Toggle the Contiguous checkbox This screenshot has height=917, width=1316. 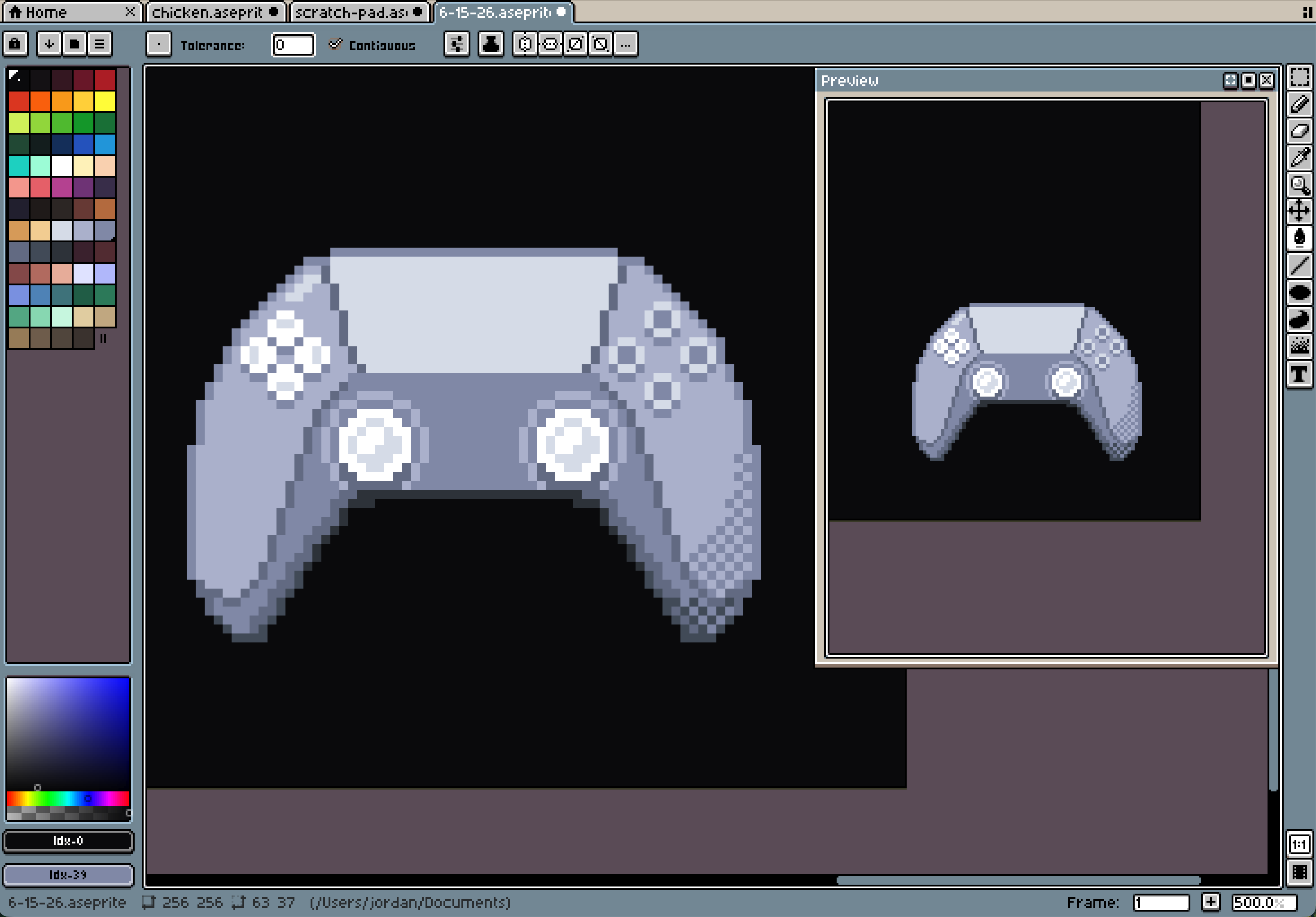point(335,44)
